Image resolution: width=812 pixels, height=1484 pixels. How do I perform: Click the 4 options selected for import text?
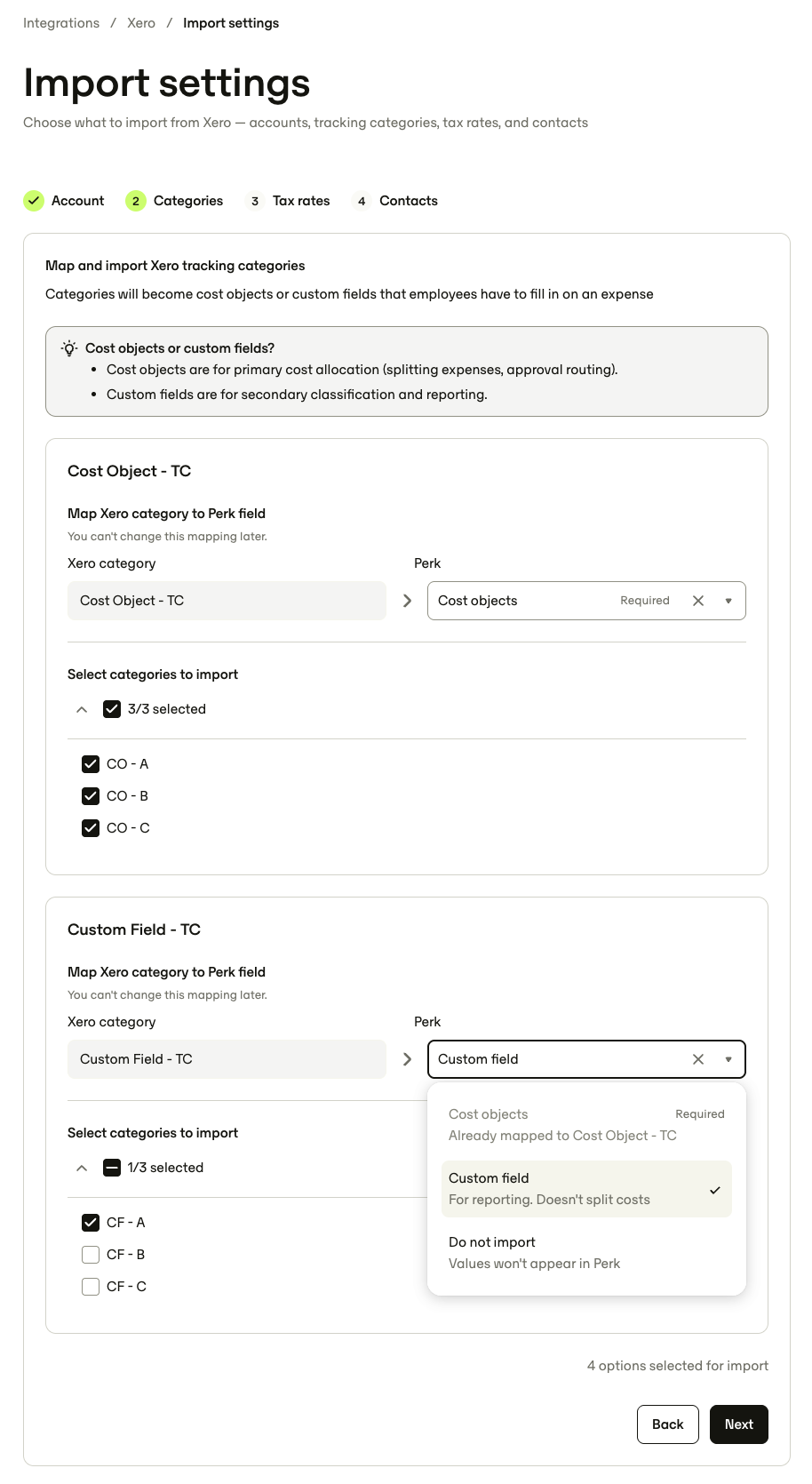[678, 1366]
